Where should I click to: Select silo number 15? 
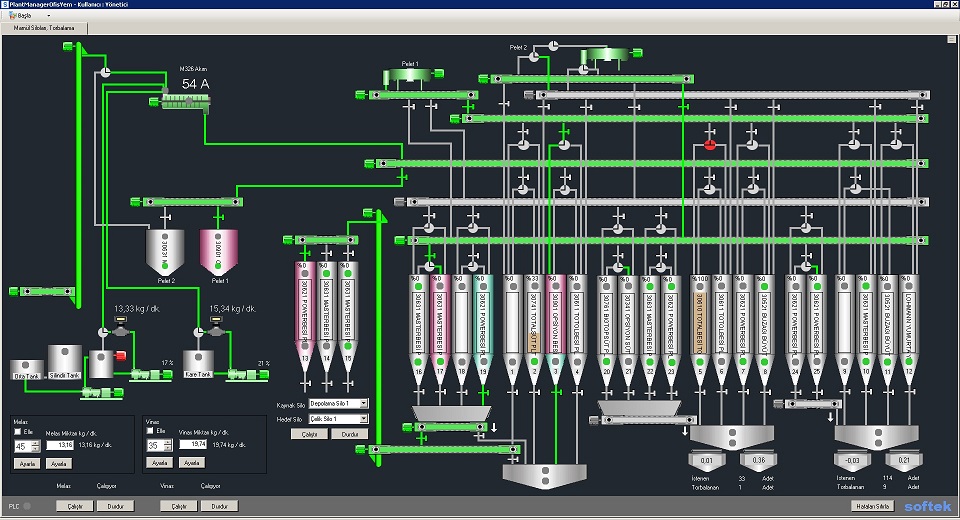(348, 318)
